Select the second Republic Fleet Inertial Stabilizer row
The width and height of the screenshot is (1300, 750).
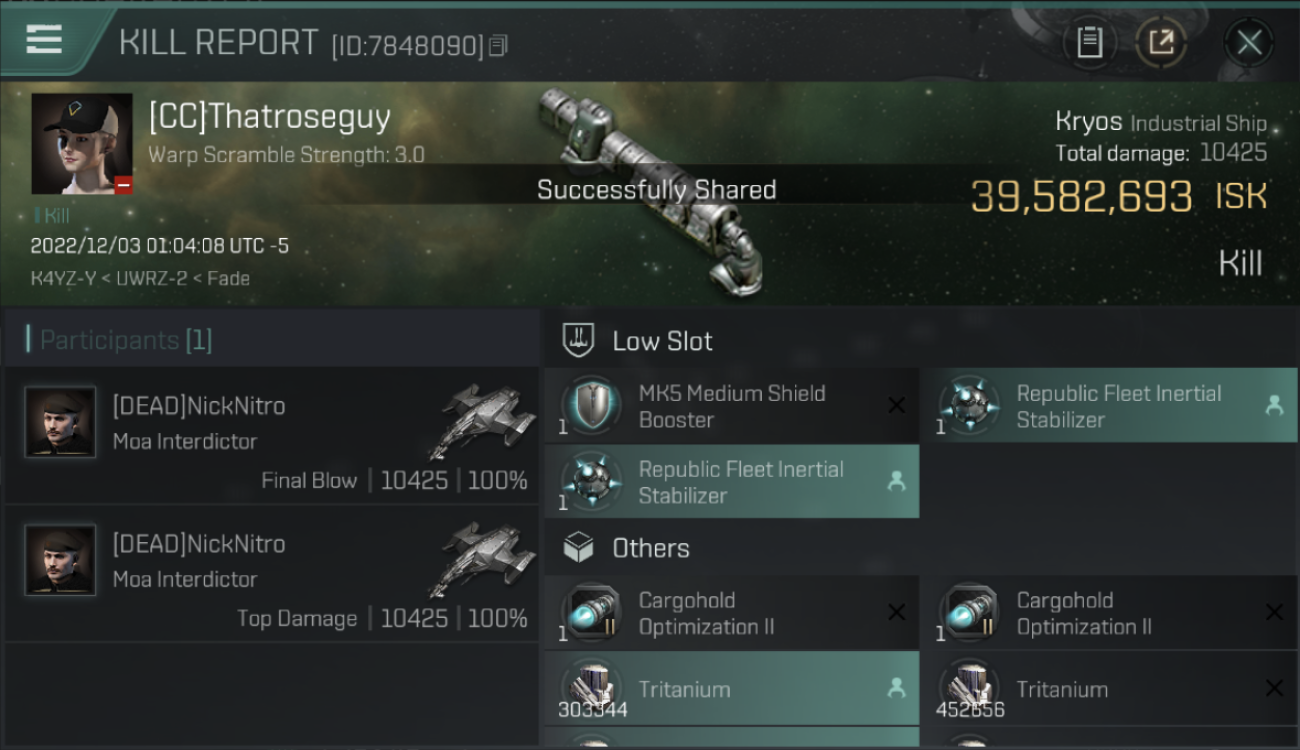tap(732, 482)
